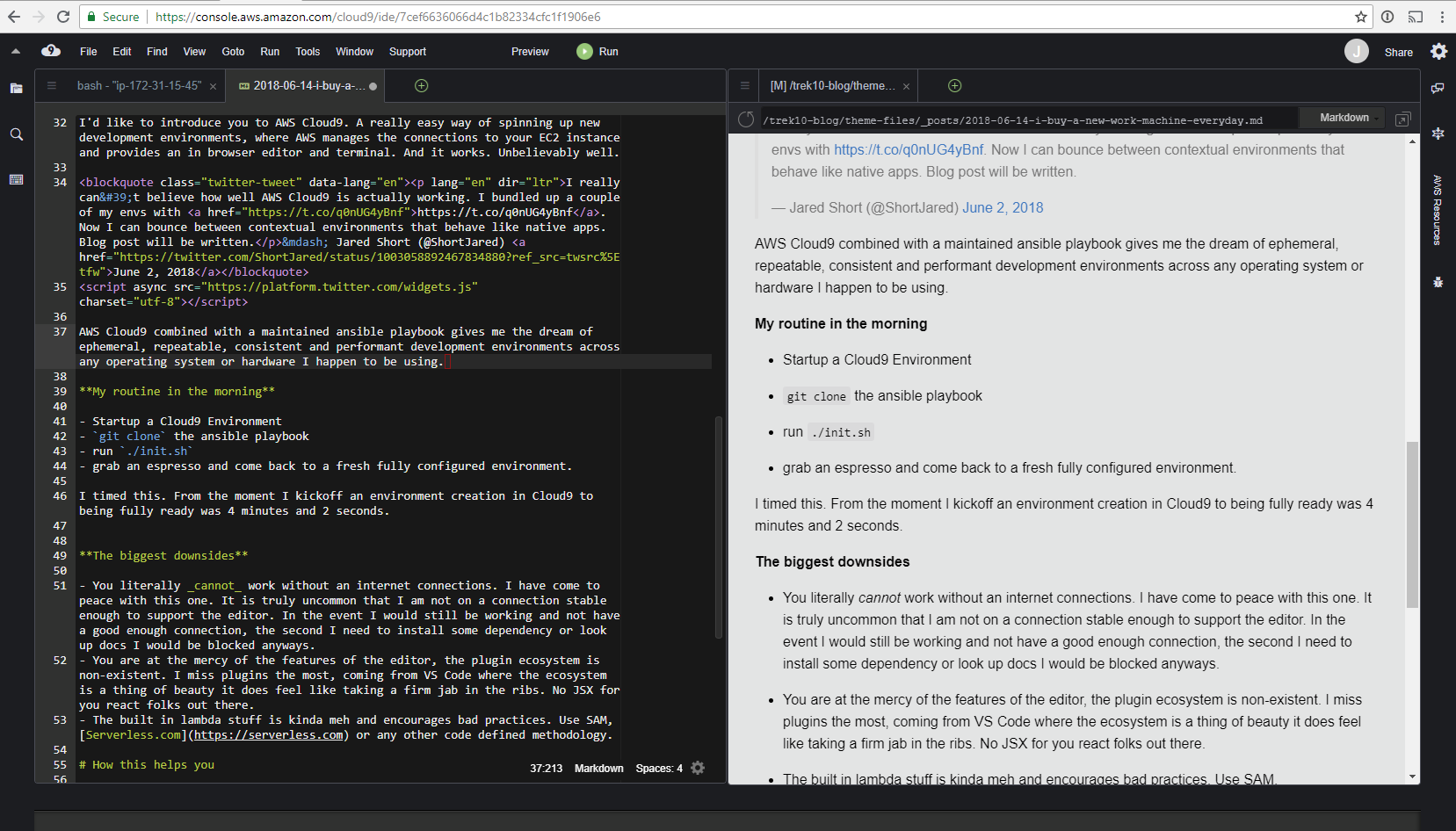Open the Debugger panel in the right sidebar
Image resolution: width=1456 pixels, height=831 pixels.
coord(1438,282)
